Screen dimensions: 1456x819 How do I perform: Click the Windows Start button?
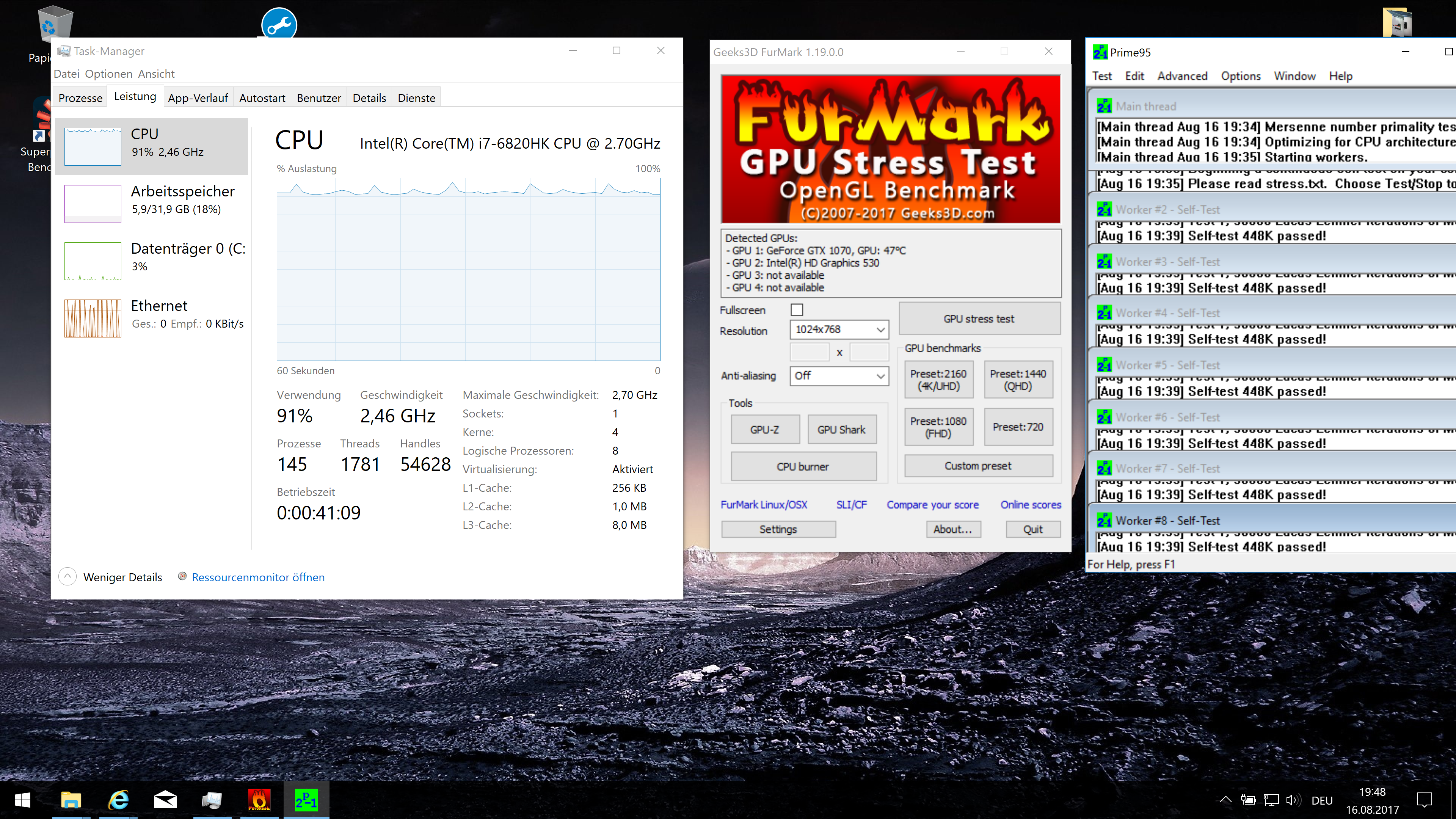[23, 800]
